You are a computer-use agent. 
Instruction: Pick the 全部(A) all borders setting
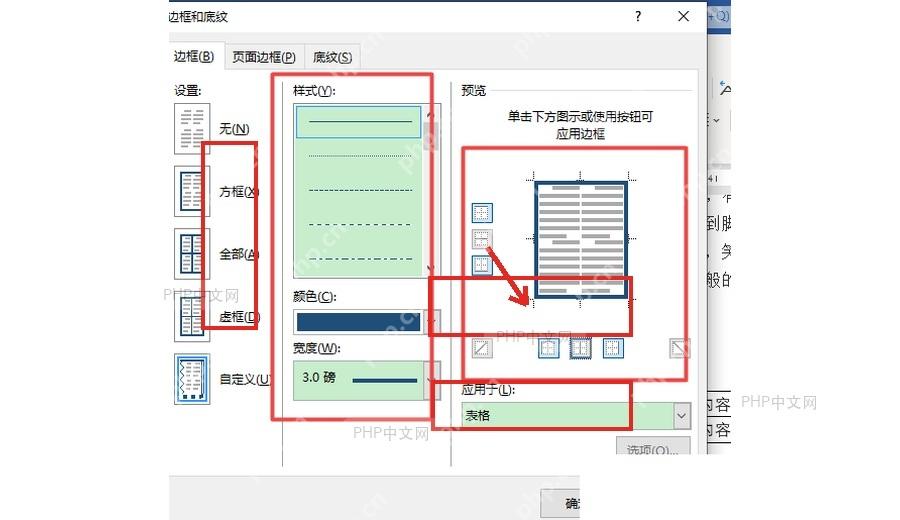(x=192, y=254)
